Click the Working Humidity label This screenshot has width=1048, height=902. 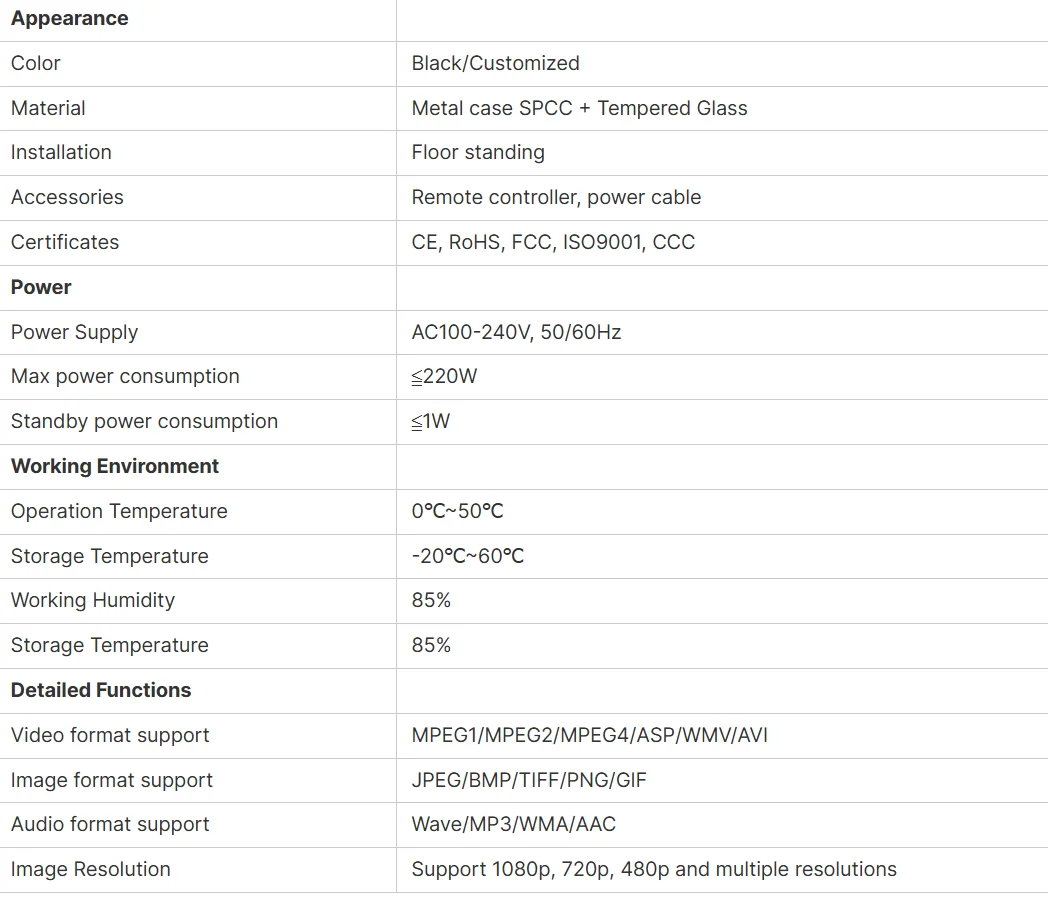click(x=93, y=600)
